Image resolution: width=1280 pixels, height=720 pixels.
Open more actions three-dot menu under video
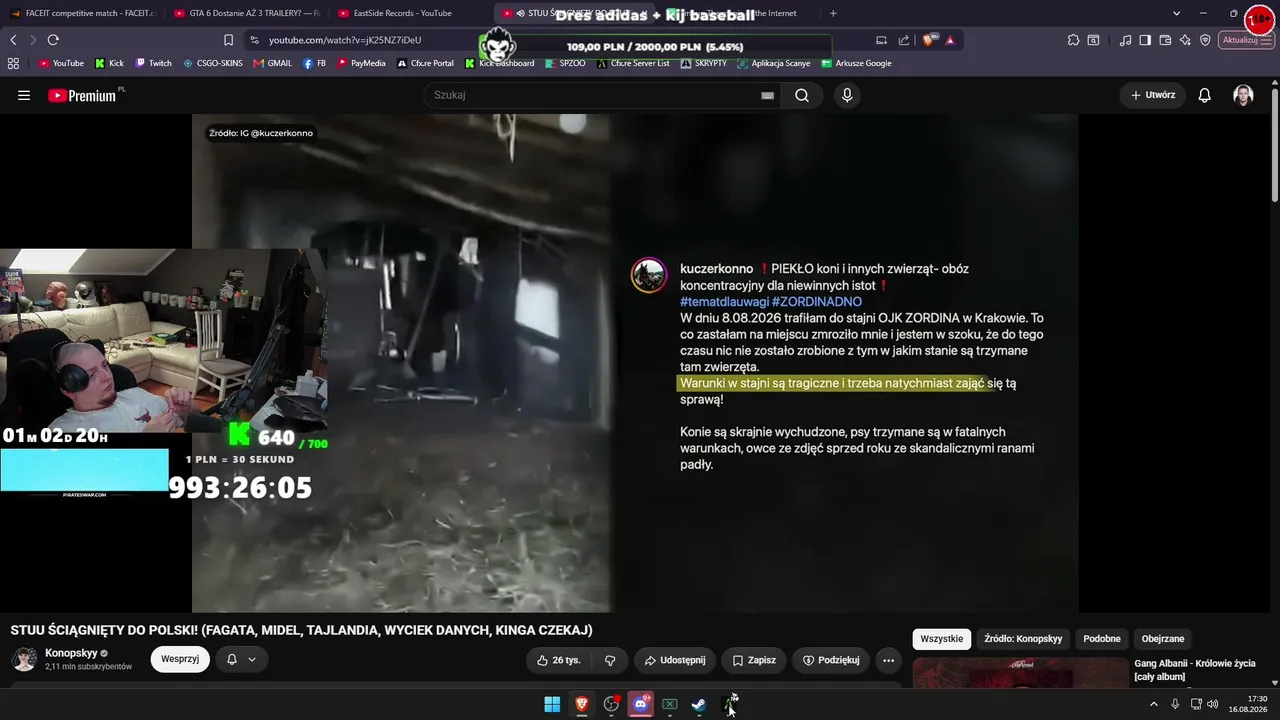point(887,660)
